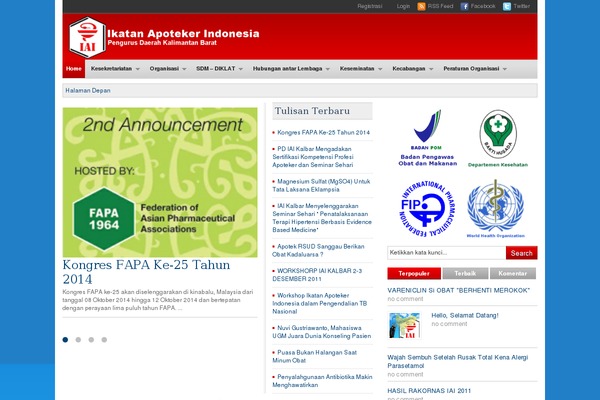Expand the Keseminatan menu

(361, 69)
